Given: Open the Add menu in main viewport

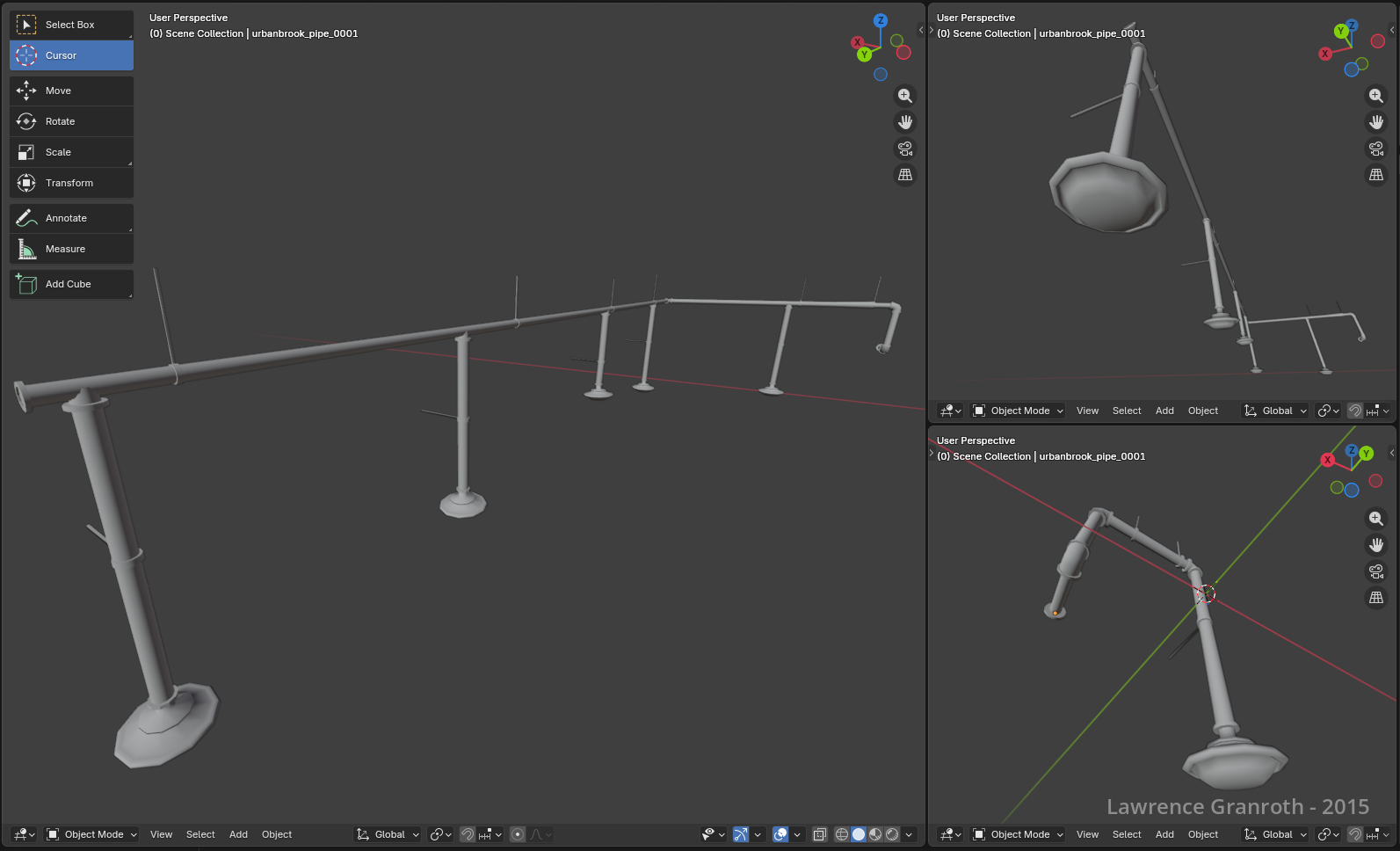Looking at the screenshot, I should coord(238,834).
